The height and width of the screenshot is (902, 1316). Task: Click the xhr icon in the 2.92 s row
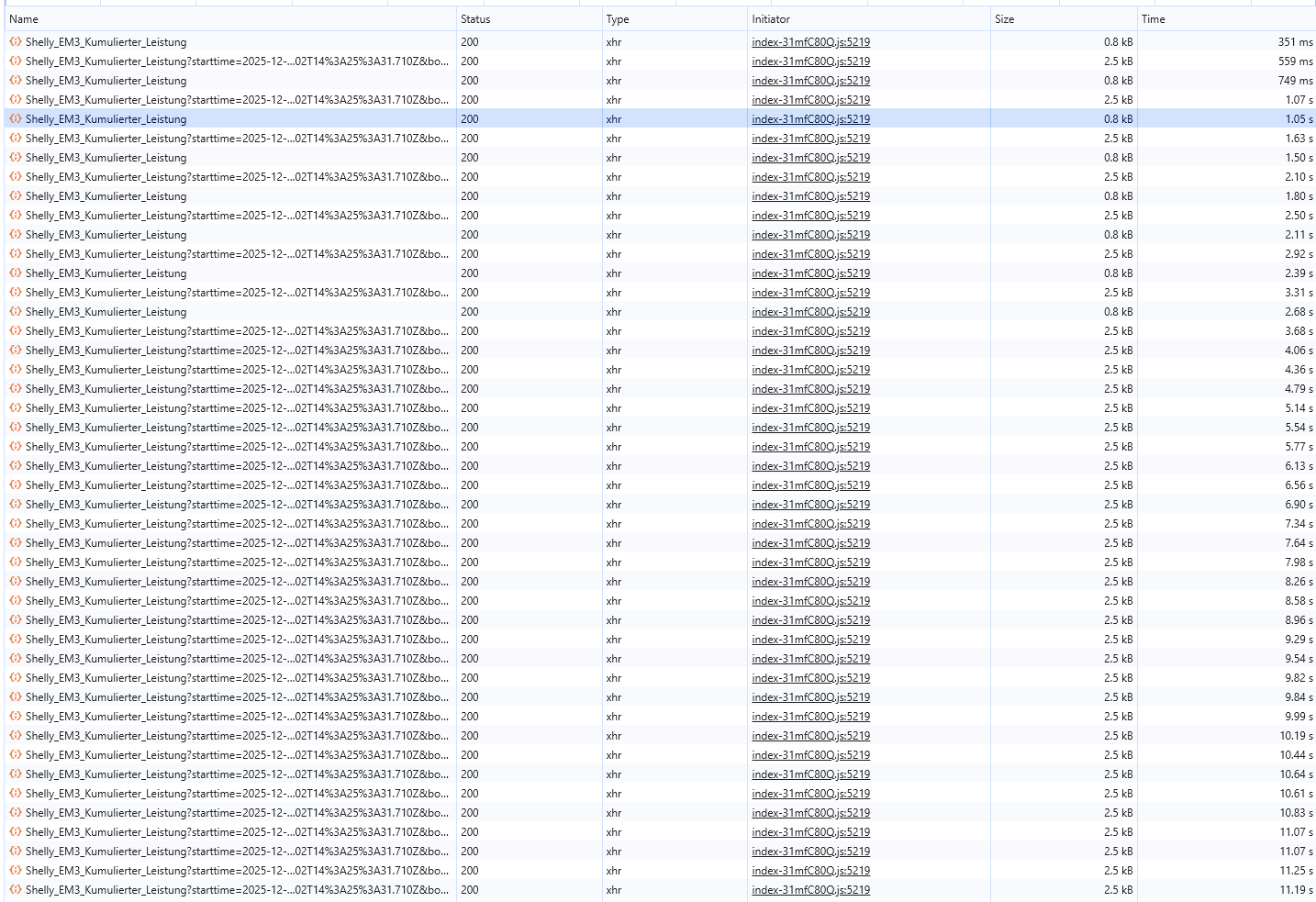(16, 254)
